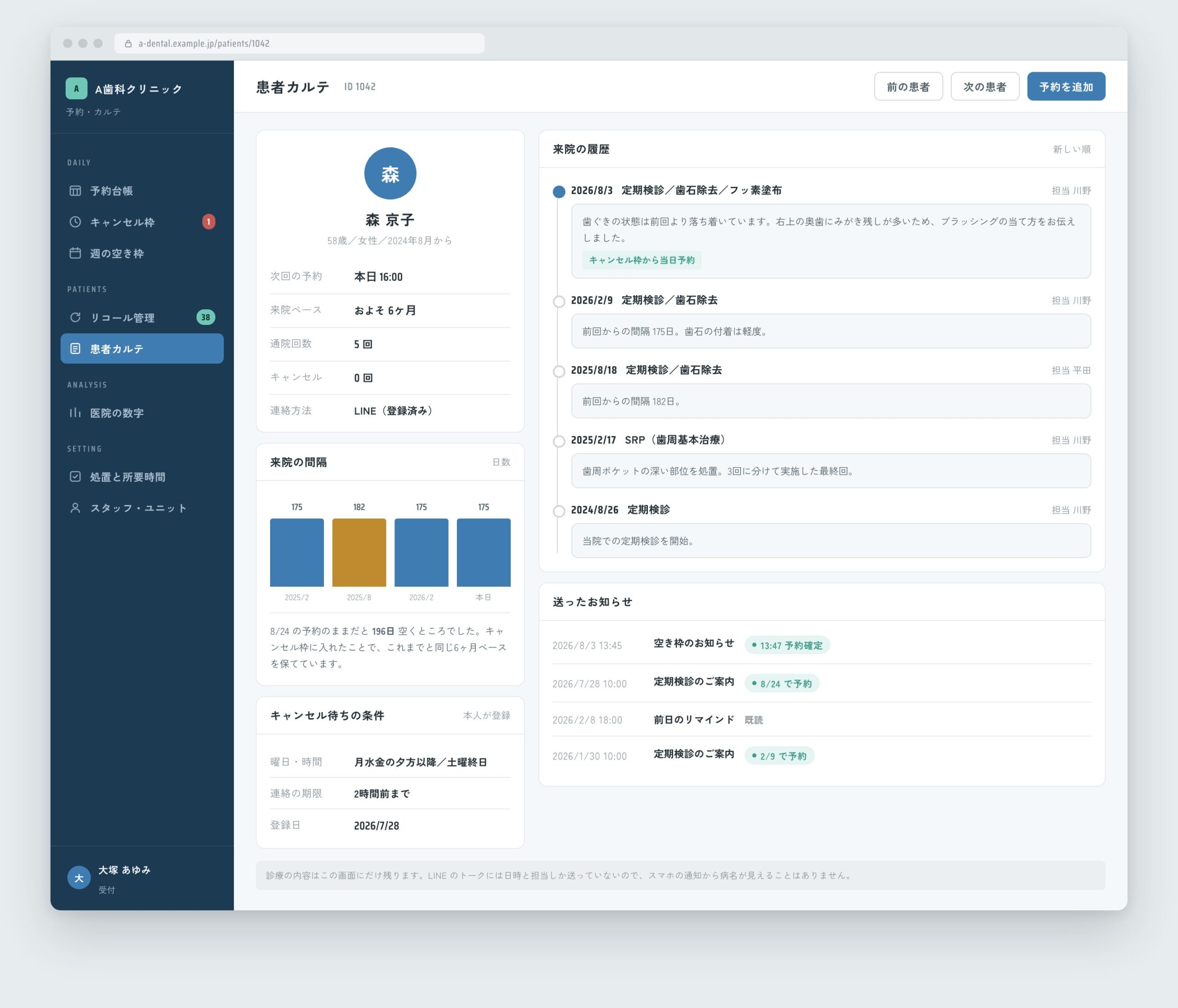Click the lock icon in address bar
Image resolution: width=1178 pixels, height=1008 pixels.
pyautogui.click(x=128, y=43)
